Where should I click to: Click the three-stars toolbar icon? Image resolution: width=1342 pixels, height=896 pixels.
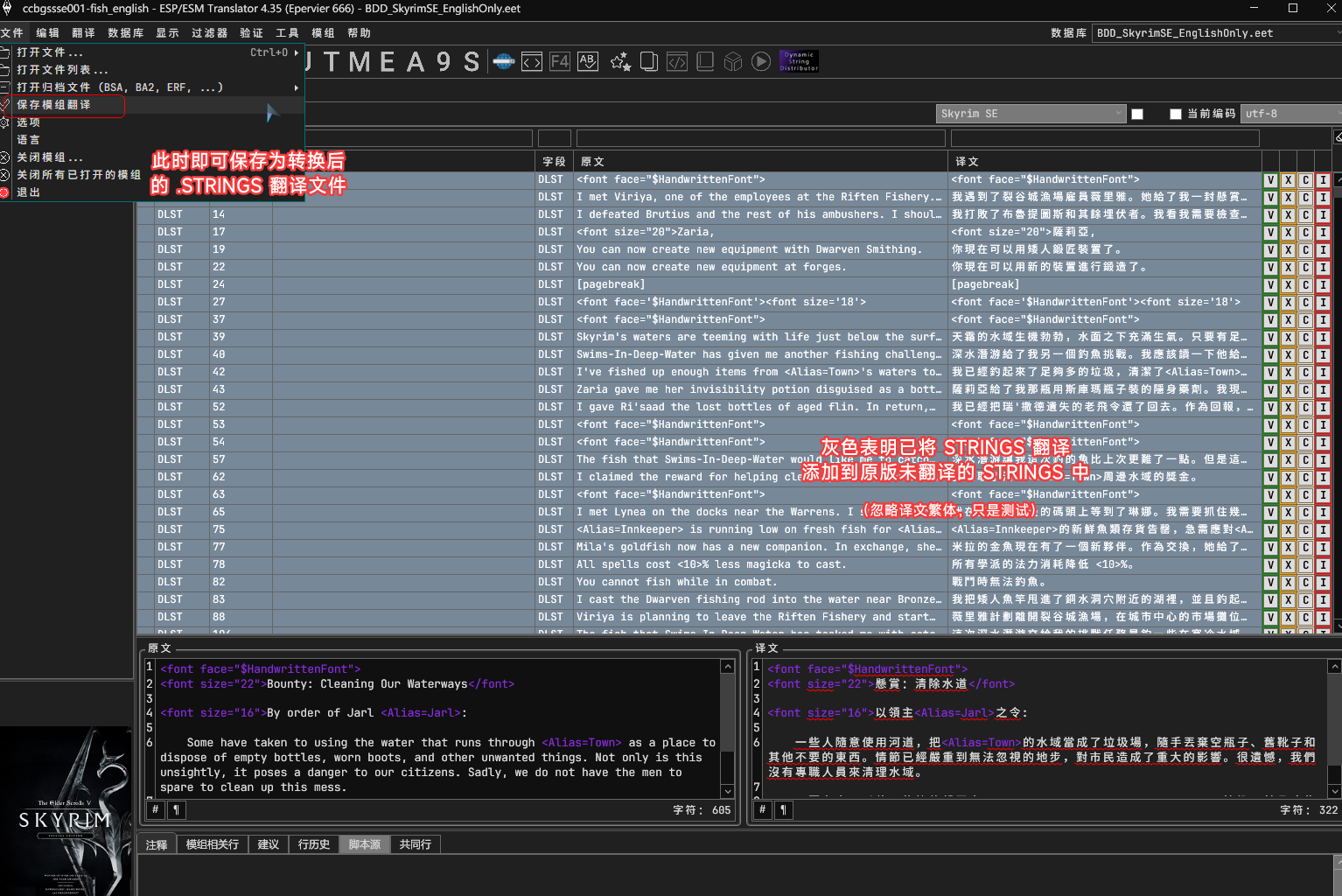(x=620, y=61)
